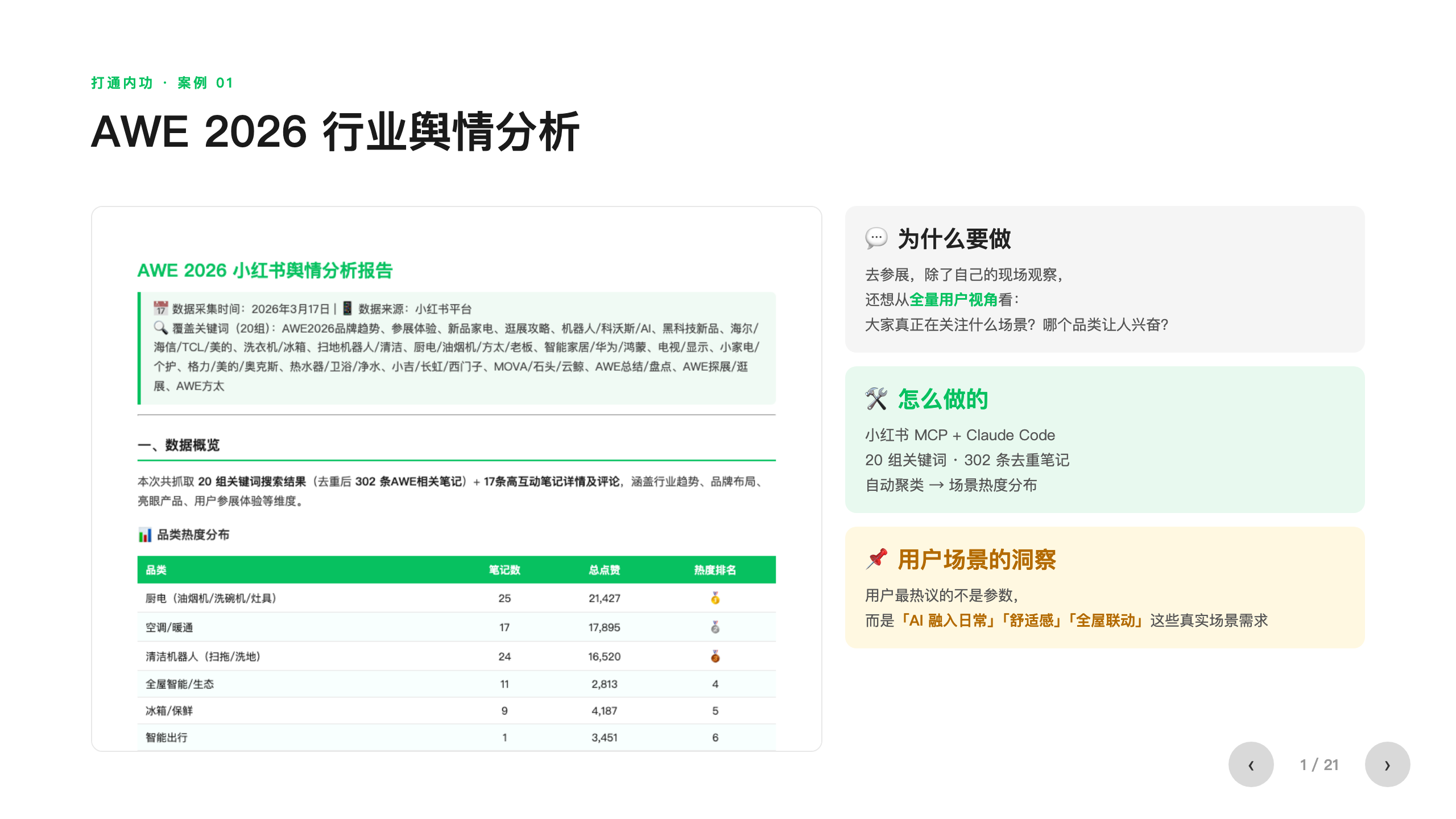Select the 厨电（油烟机/洗碗机/灶具） row label
Image resolution: width=1456 pixels, height=819 pixels.
point(211,598)
